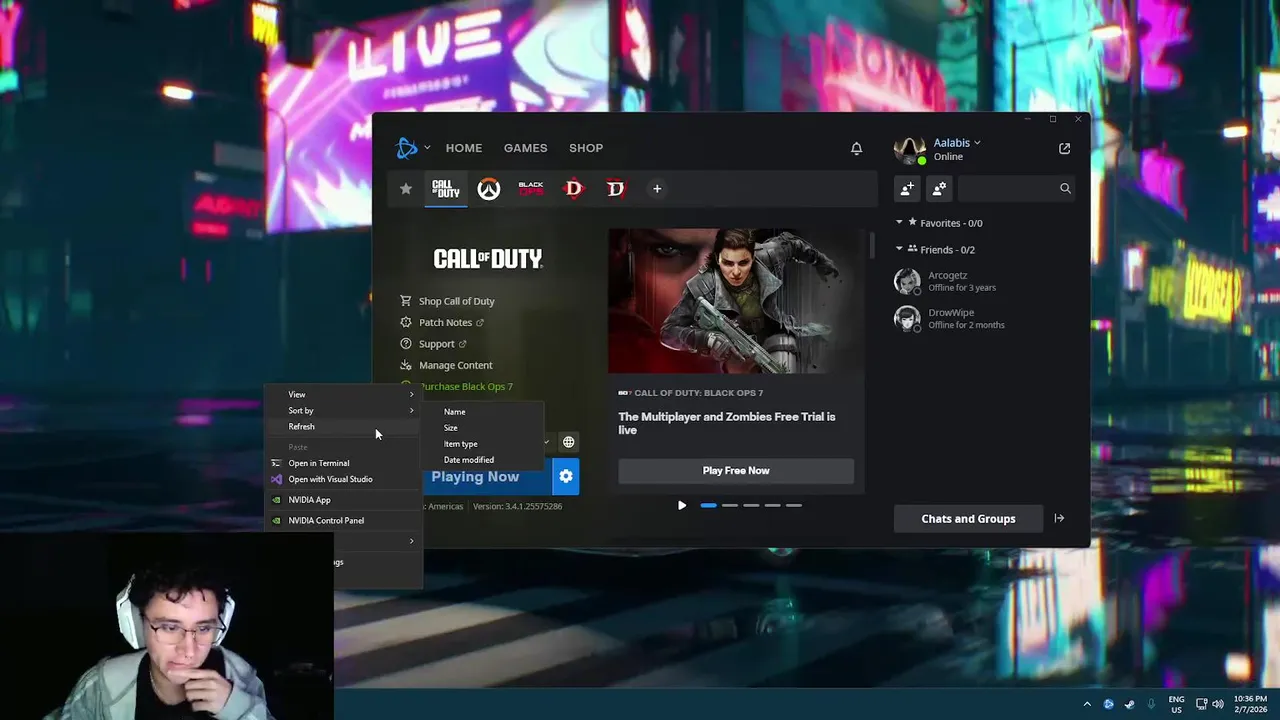The height and width of the screenshot is (720, 1280).
Task: Go to the HOME tab
Action: point(464,148)
